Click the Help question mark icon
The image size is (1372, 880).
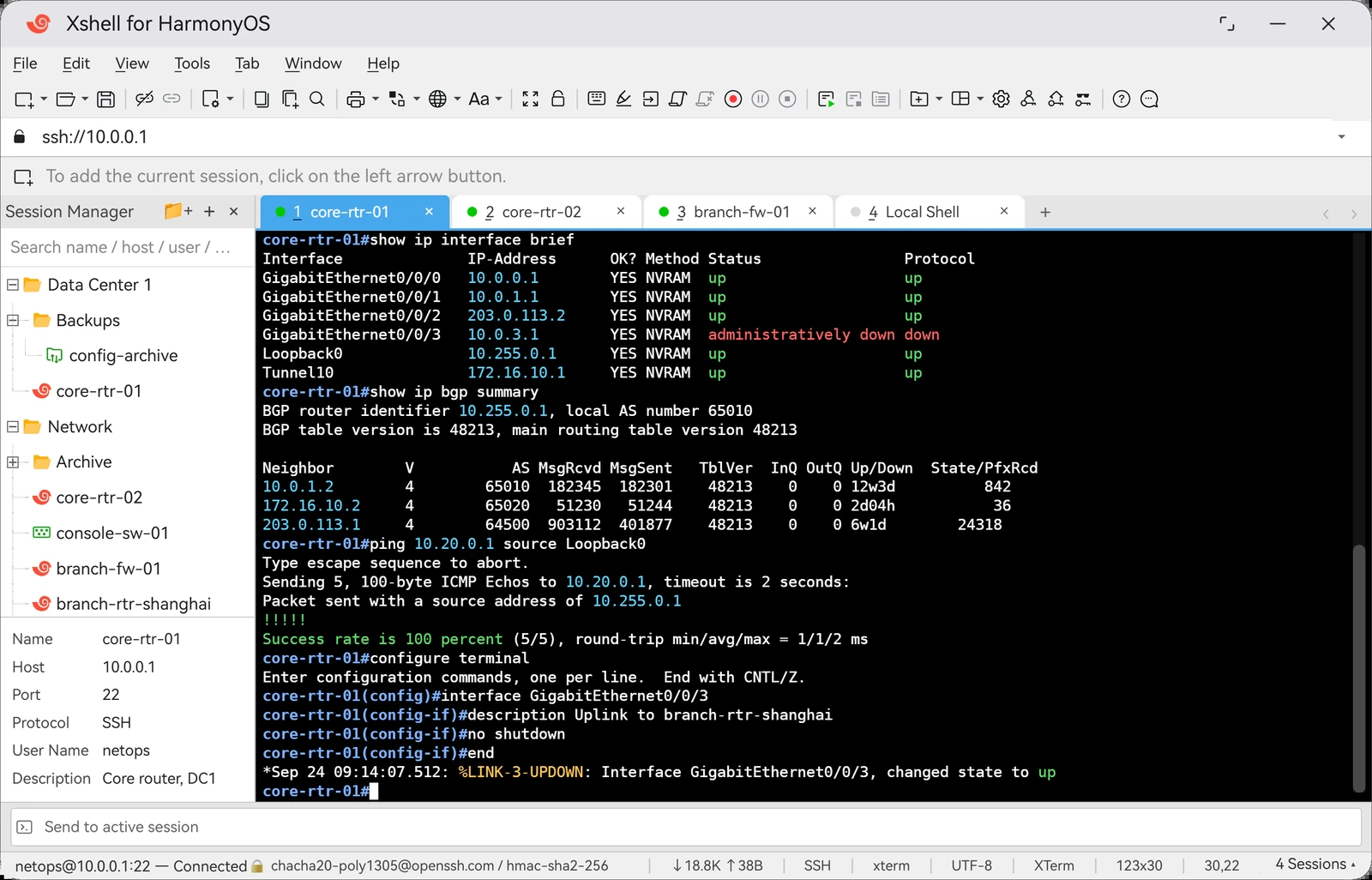click(1121, 99)
